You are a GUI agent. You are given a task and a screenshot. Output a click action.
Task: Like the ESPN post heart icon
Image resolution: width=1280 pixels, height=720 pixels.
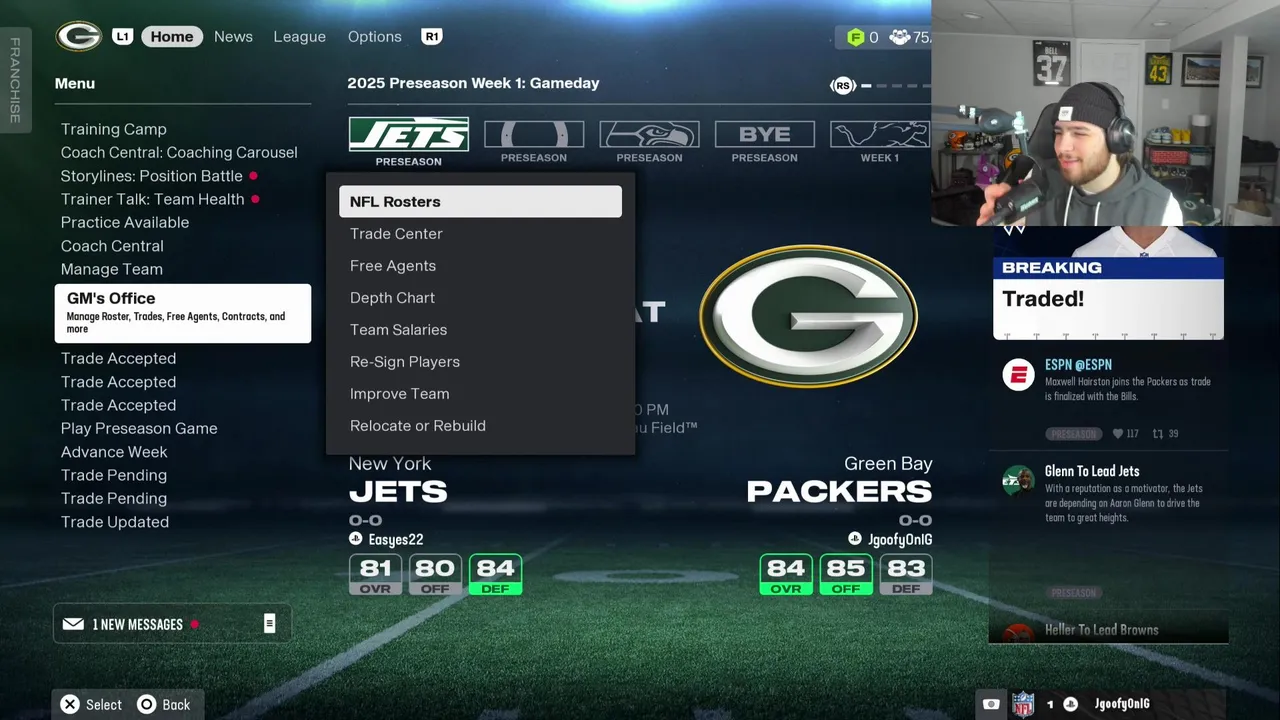click(x=1118, y=434)
